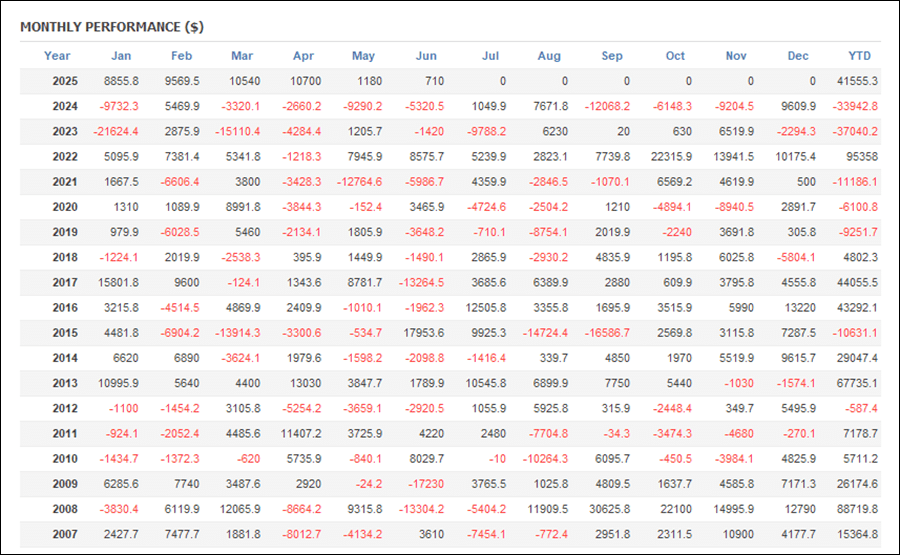The width and height of the screenshot is (900, 555).
Task: Select the 2011 year row label
Action: coord(65,434)
